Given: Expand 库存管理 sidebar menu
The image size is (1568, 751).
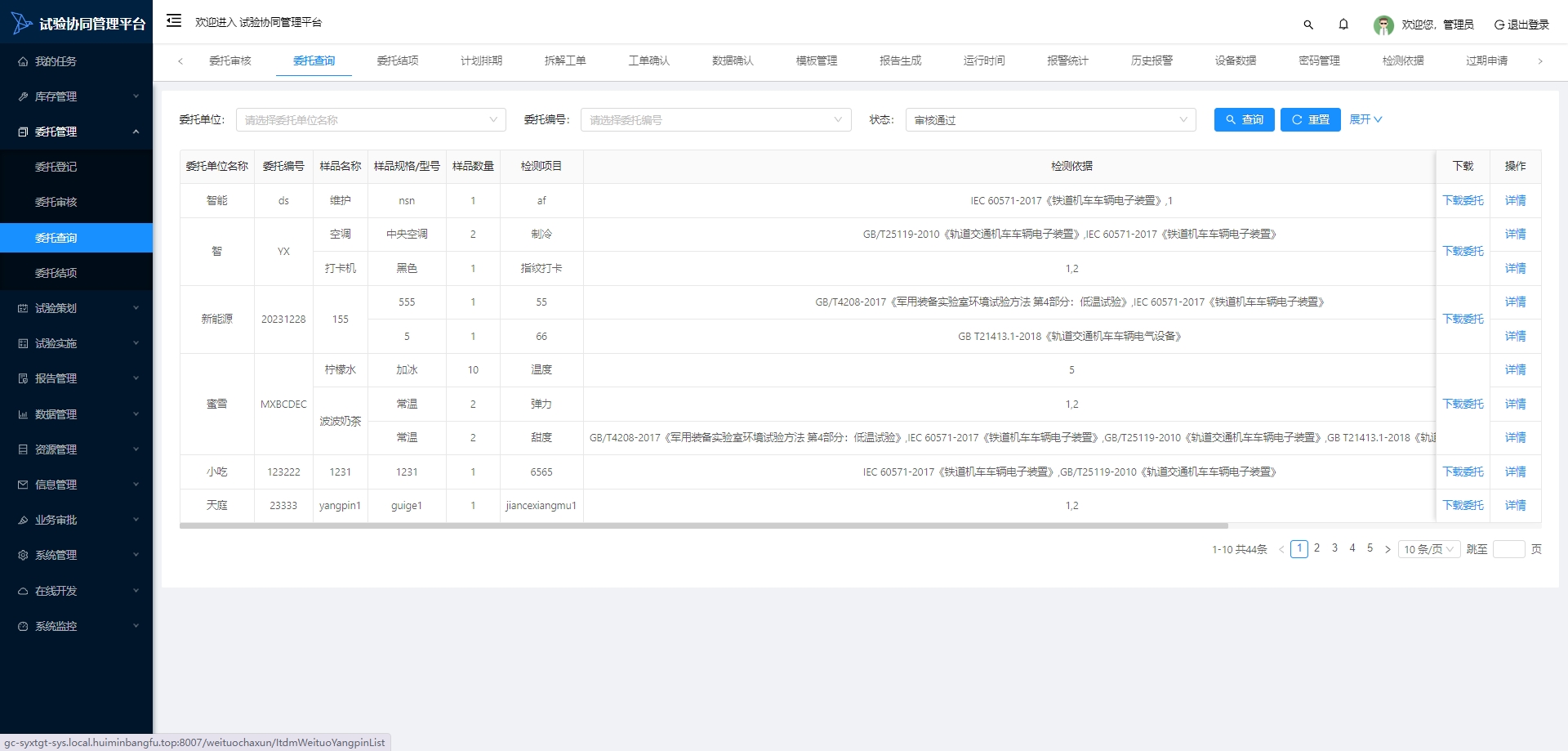Looking at the screenshot, I should (x=76, y=96).
